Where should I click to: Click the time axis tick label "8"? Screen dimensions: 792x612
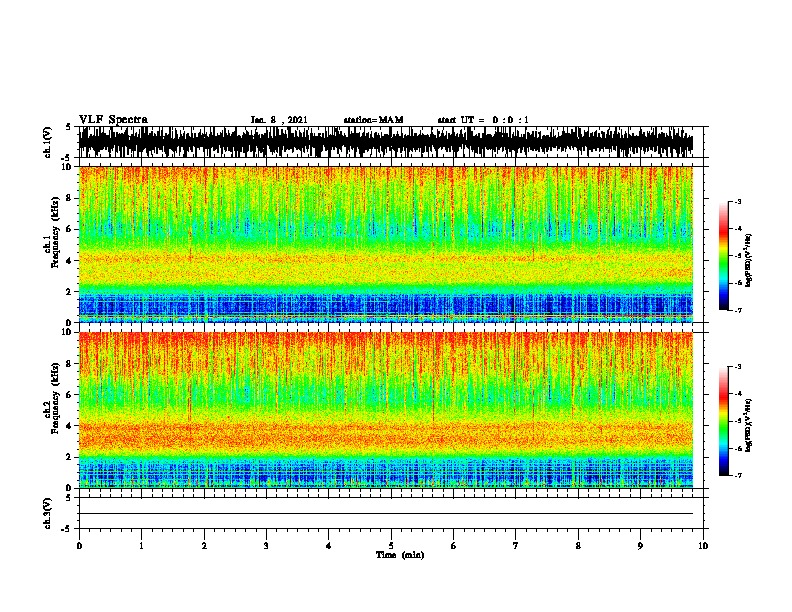pyautogui.click(x=578, y=545)
